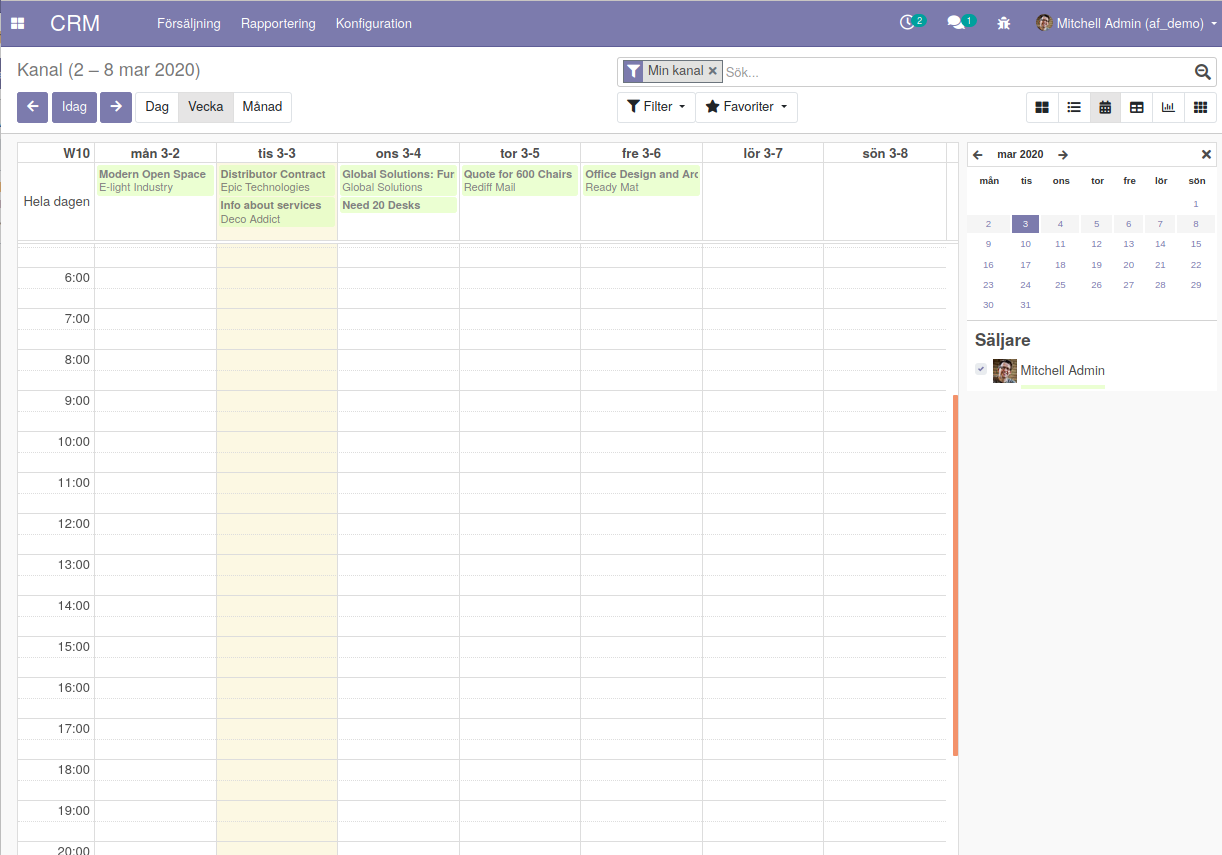Open Office Design and Arc event
Viewport: 1222px width, 855px height.
641,180
